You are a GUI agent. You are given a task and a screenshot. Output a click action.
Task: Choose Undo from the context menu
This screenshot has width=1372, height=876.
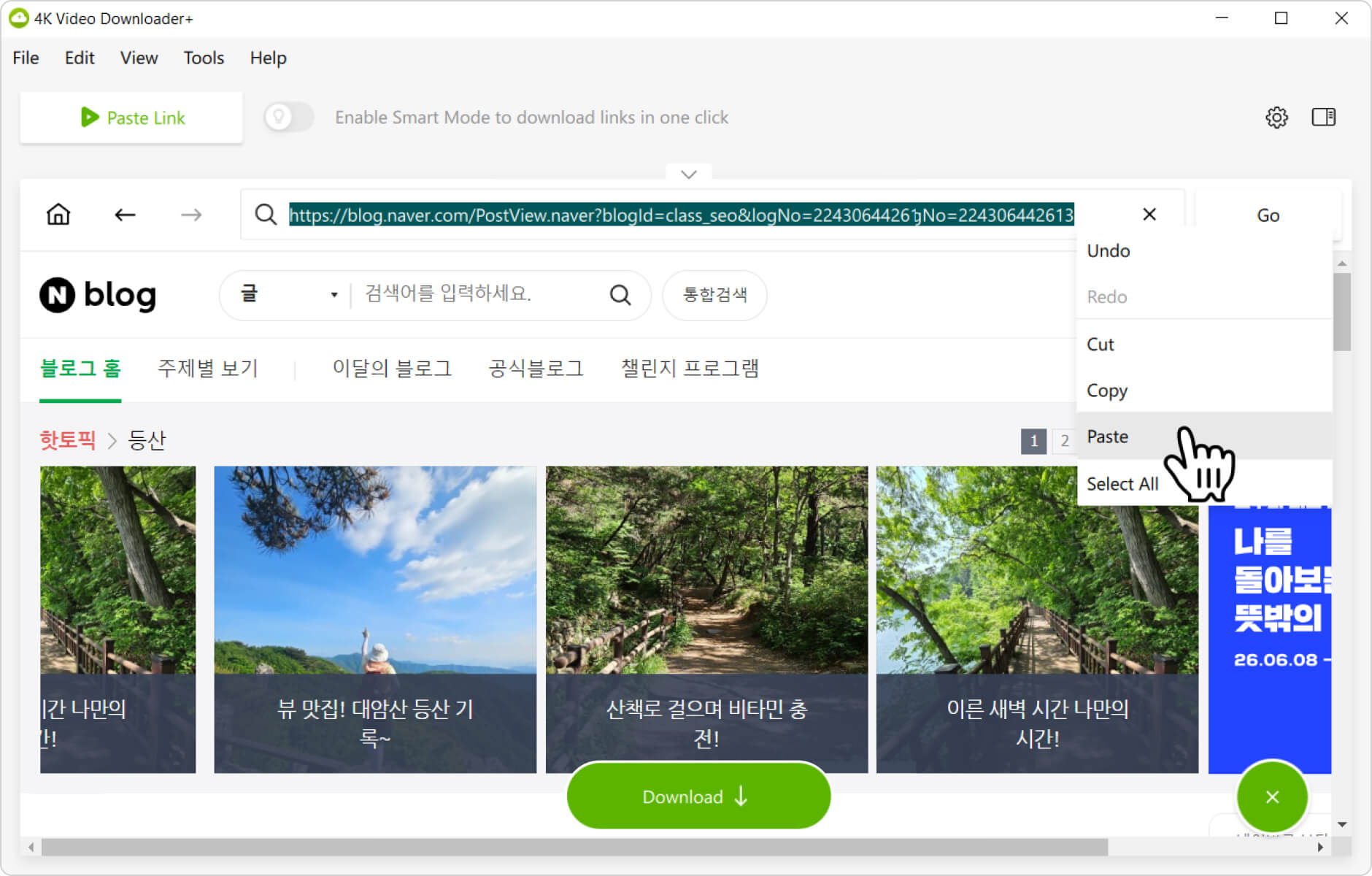pos(1204,250)
